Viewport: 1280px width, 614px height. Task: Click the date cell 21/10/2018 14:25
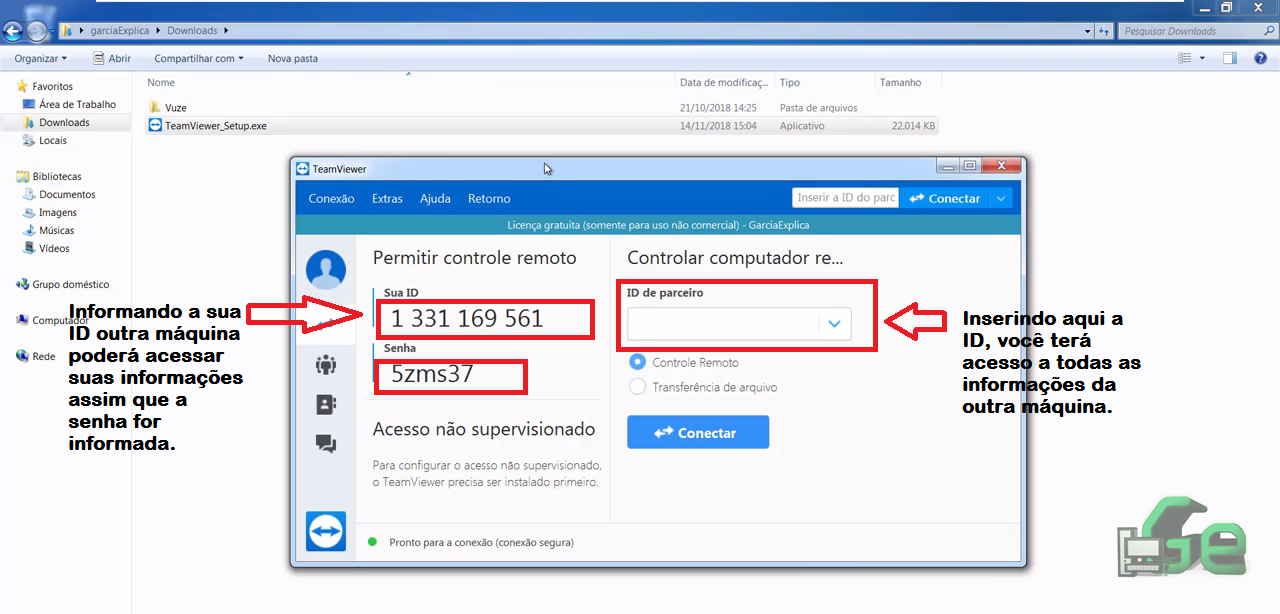coord(718,107)
